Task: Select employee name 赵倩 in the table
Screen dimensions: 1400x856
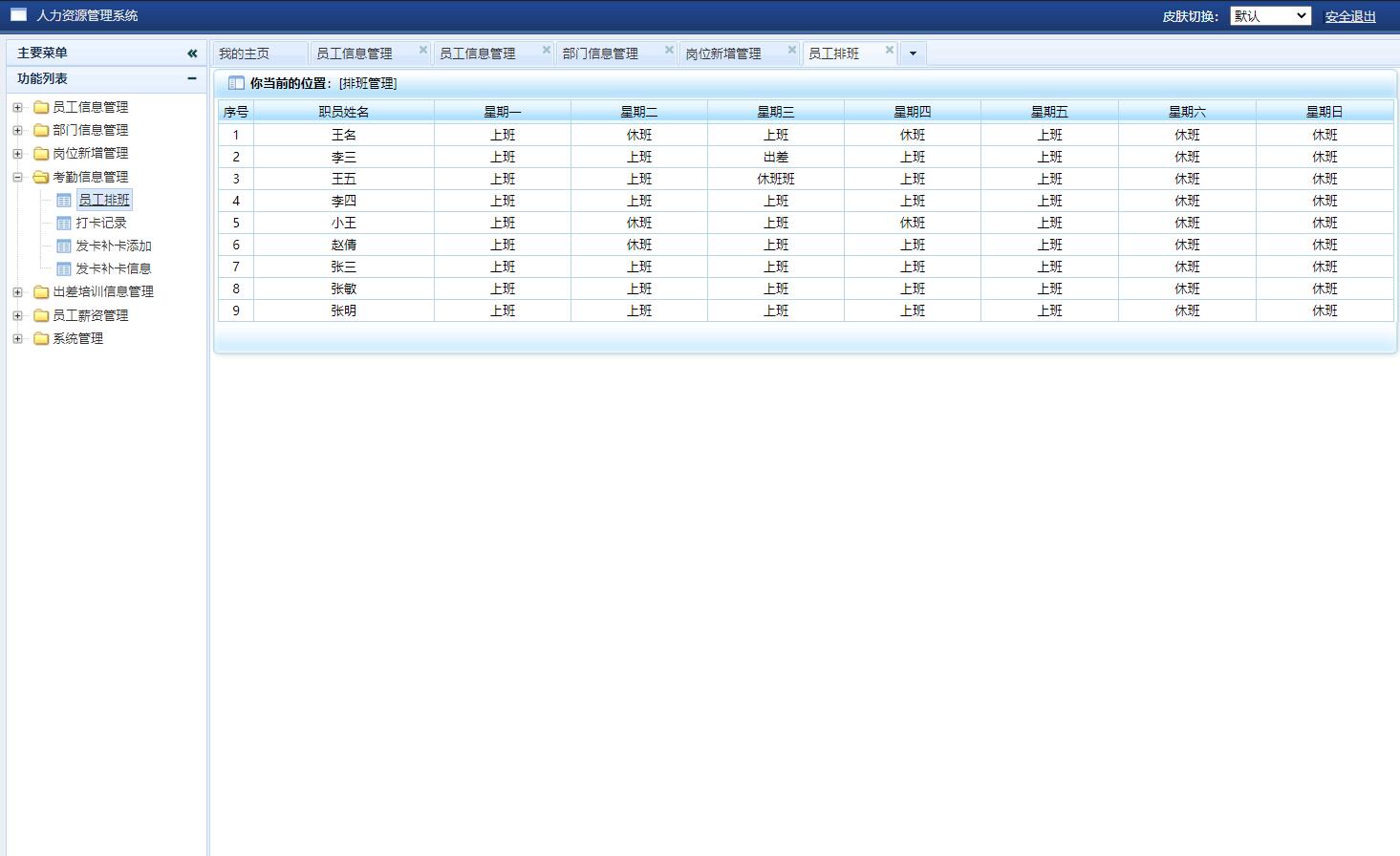Action: [x=344, y=245]
